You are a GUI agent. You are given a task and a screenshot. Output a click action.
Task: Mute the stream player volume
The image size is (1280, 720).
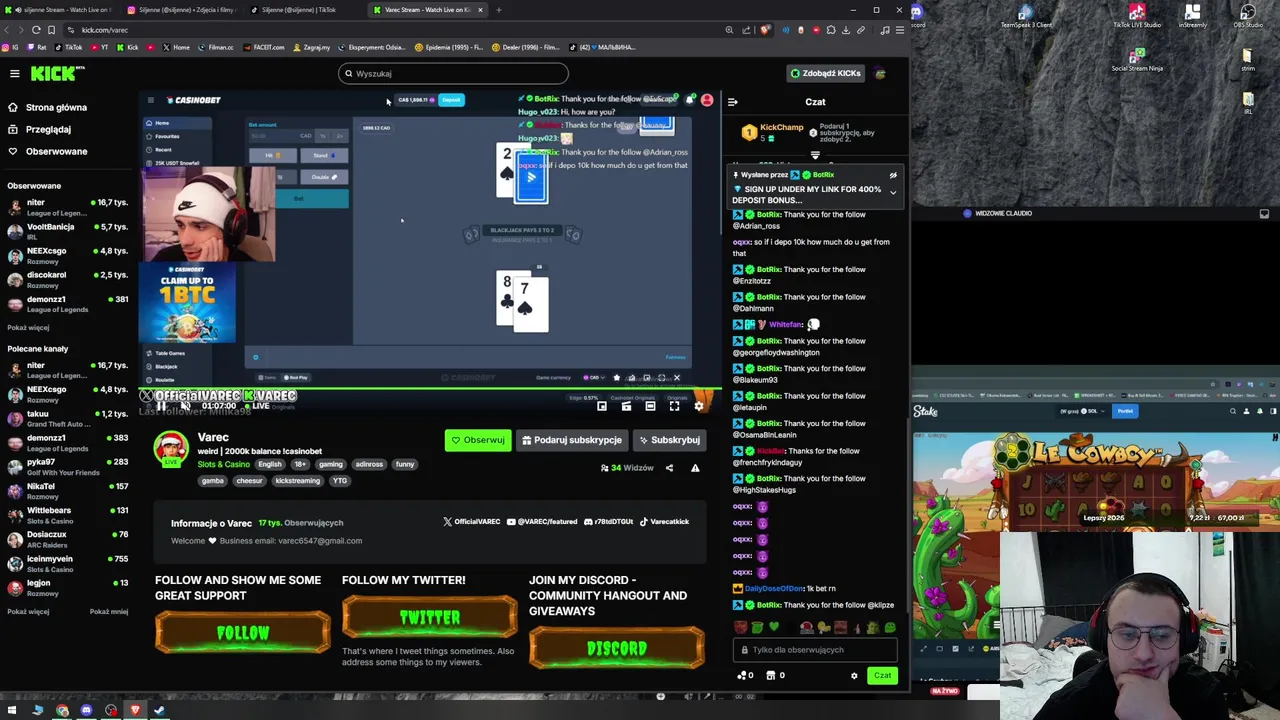185,406
